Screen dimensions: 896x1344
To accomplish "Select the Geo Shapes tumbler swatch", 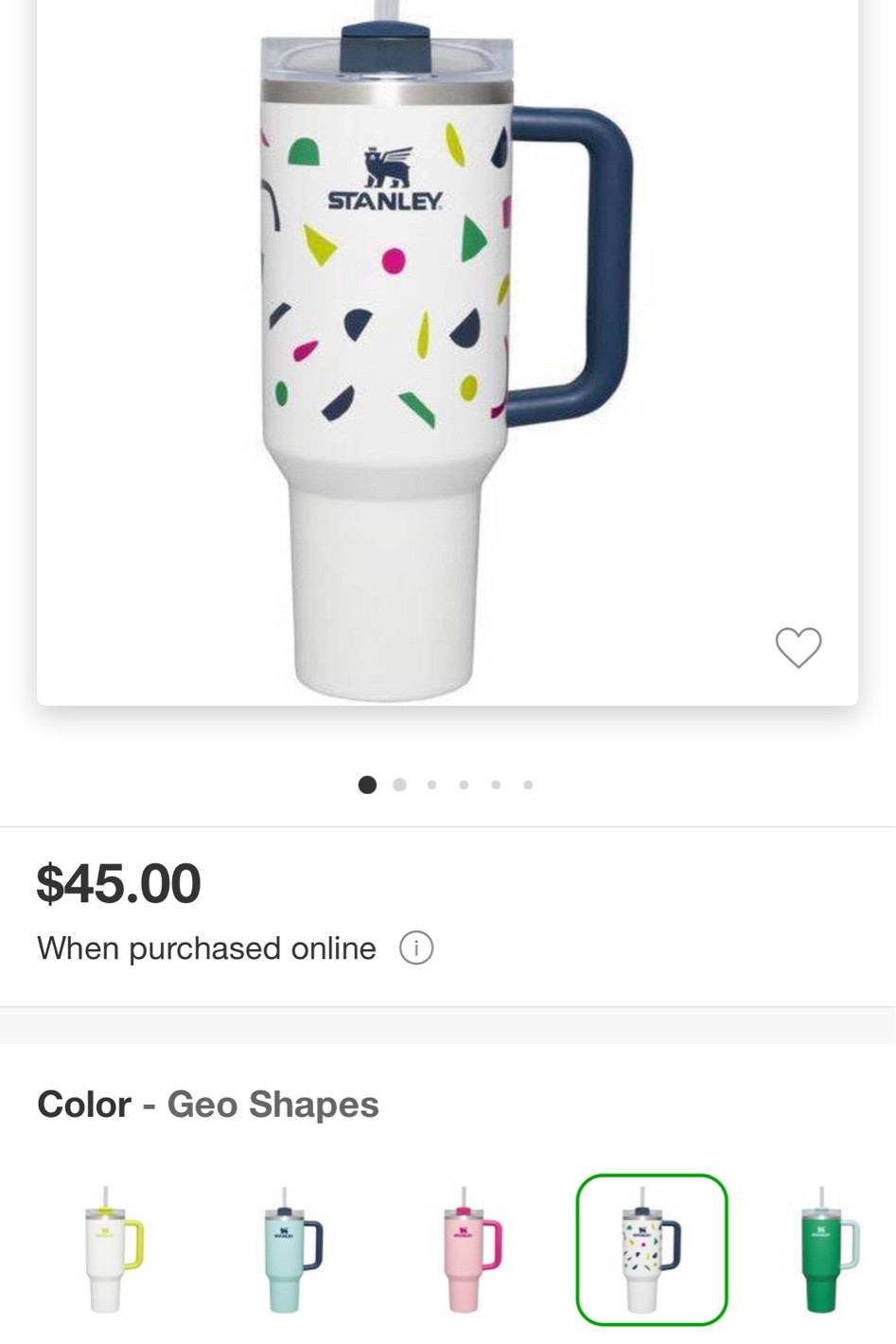I will point(651,1249).
